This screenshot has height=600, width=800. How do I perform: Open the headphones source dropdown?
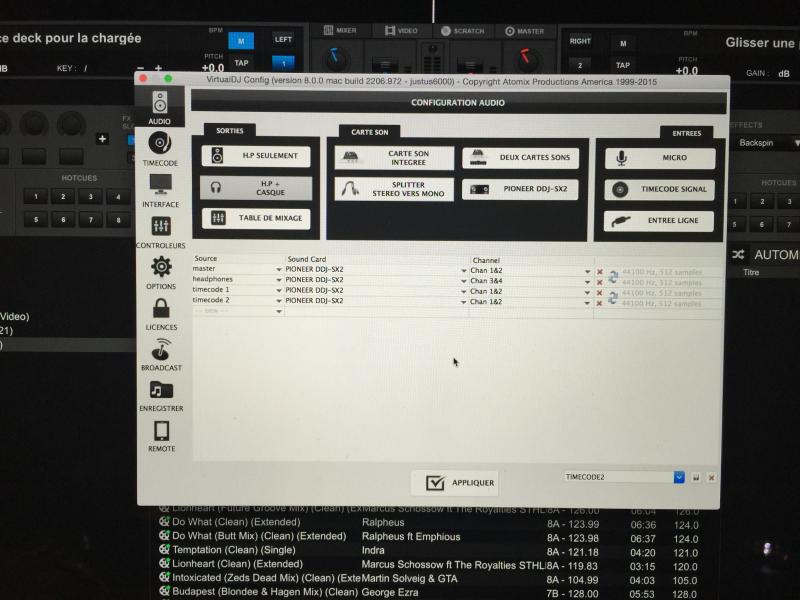click(x=279, y=280)
